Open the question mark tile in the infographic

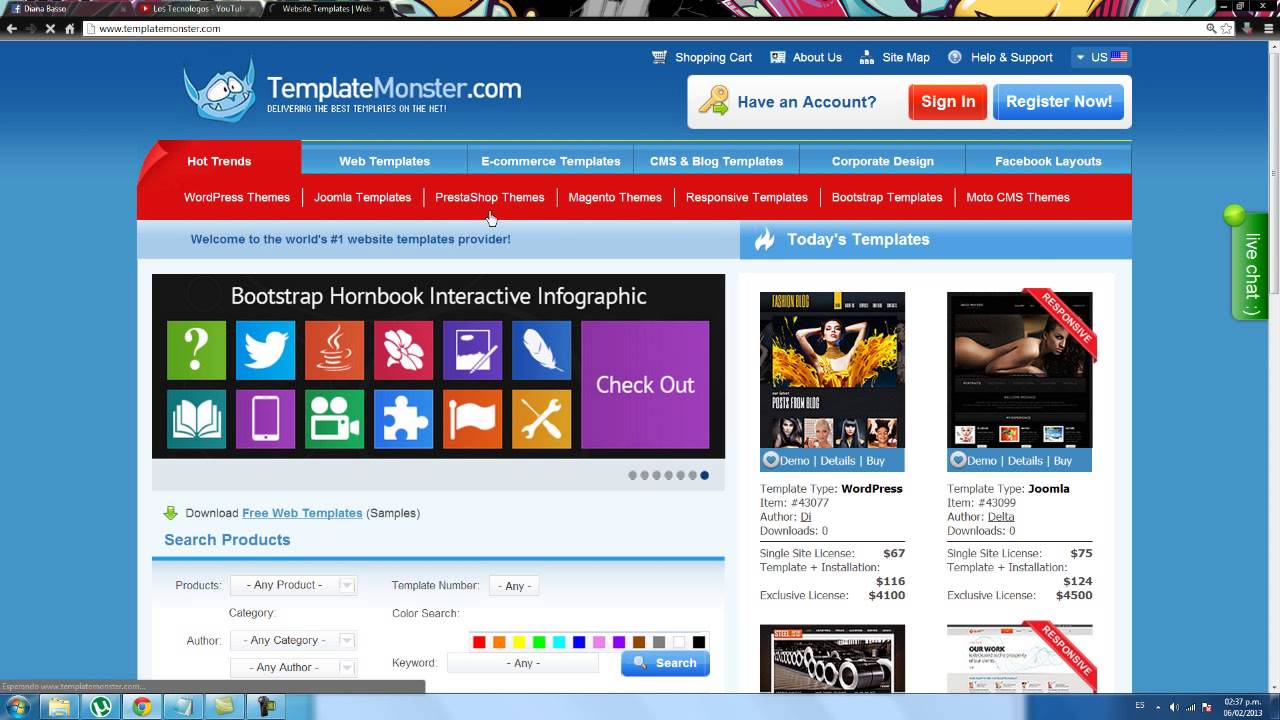(x=196, y=350)
